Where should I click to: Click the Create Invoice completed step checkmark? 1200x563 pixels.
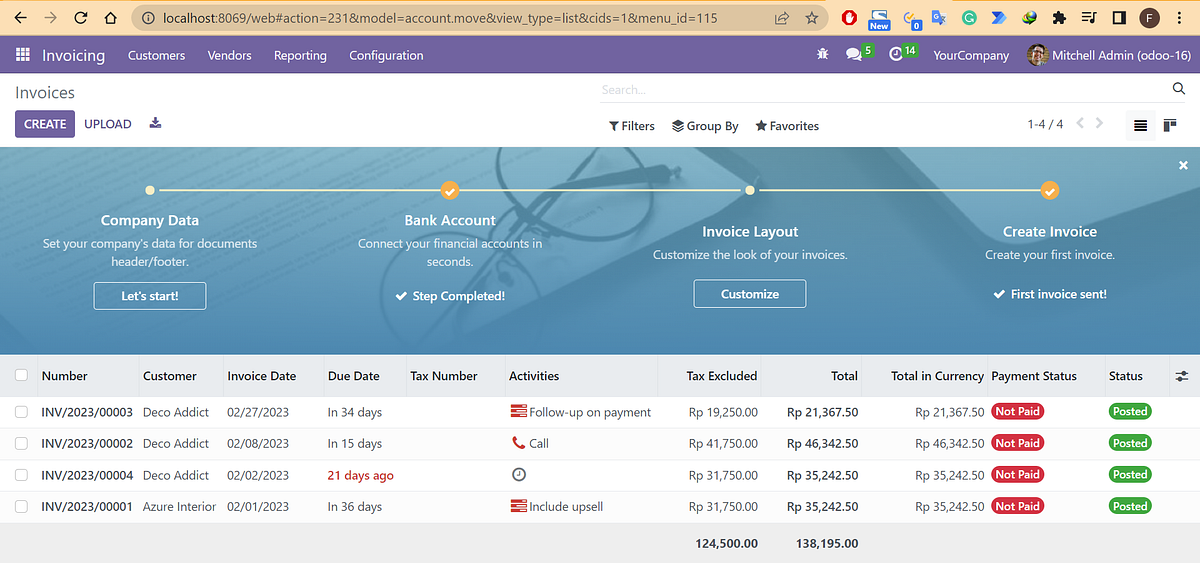pyautogui.click(x=1050, y=190)
